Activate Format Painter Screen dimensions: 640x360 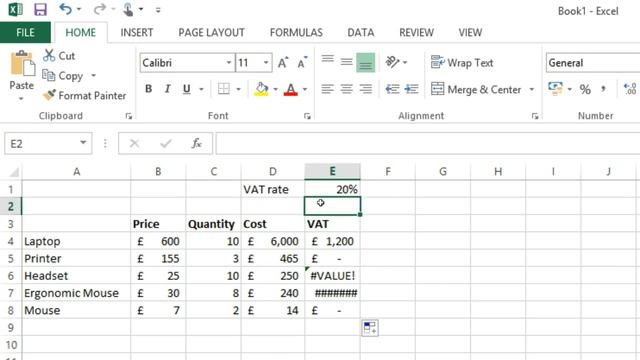click(85, 96)
